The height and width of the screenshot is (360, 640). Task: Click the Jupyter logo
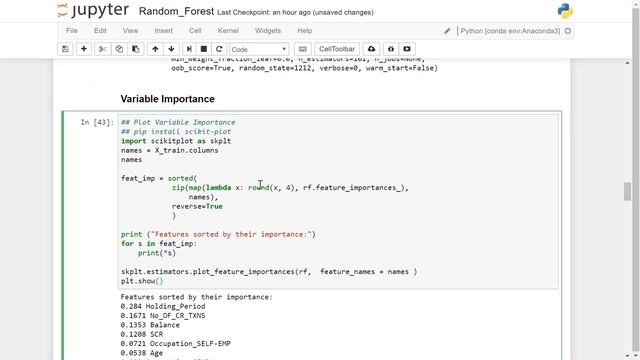click(x=93, y=11)
